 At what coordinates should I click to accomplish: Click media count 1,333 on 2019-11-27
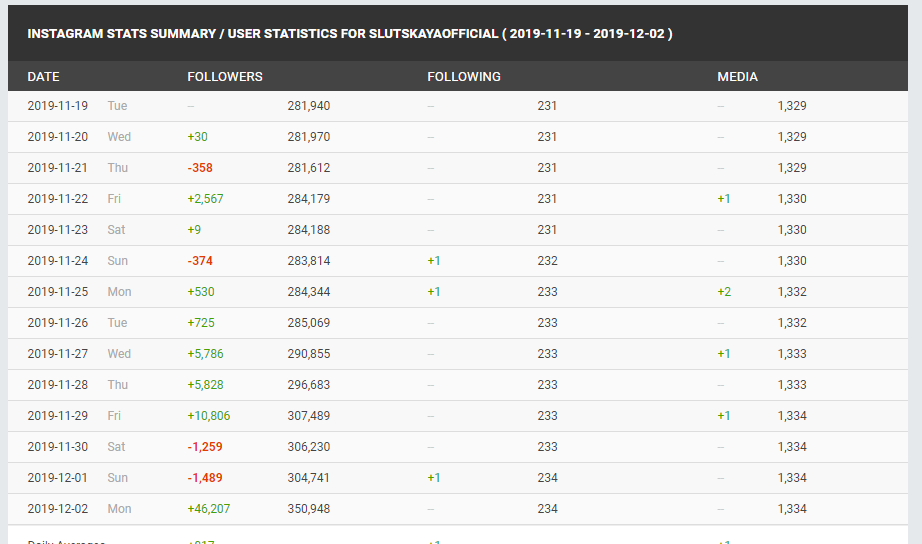[x=792, y=353]
